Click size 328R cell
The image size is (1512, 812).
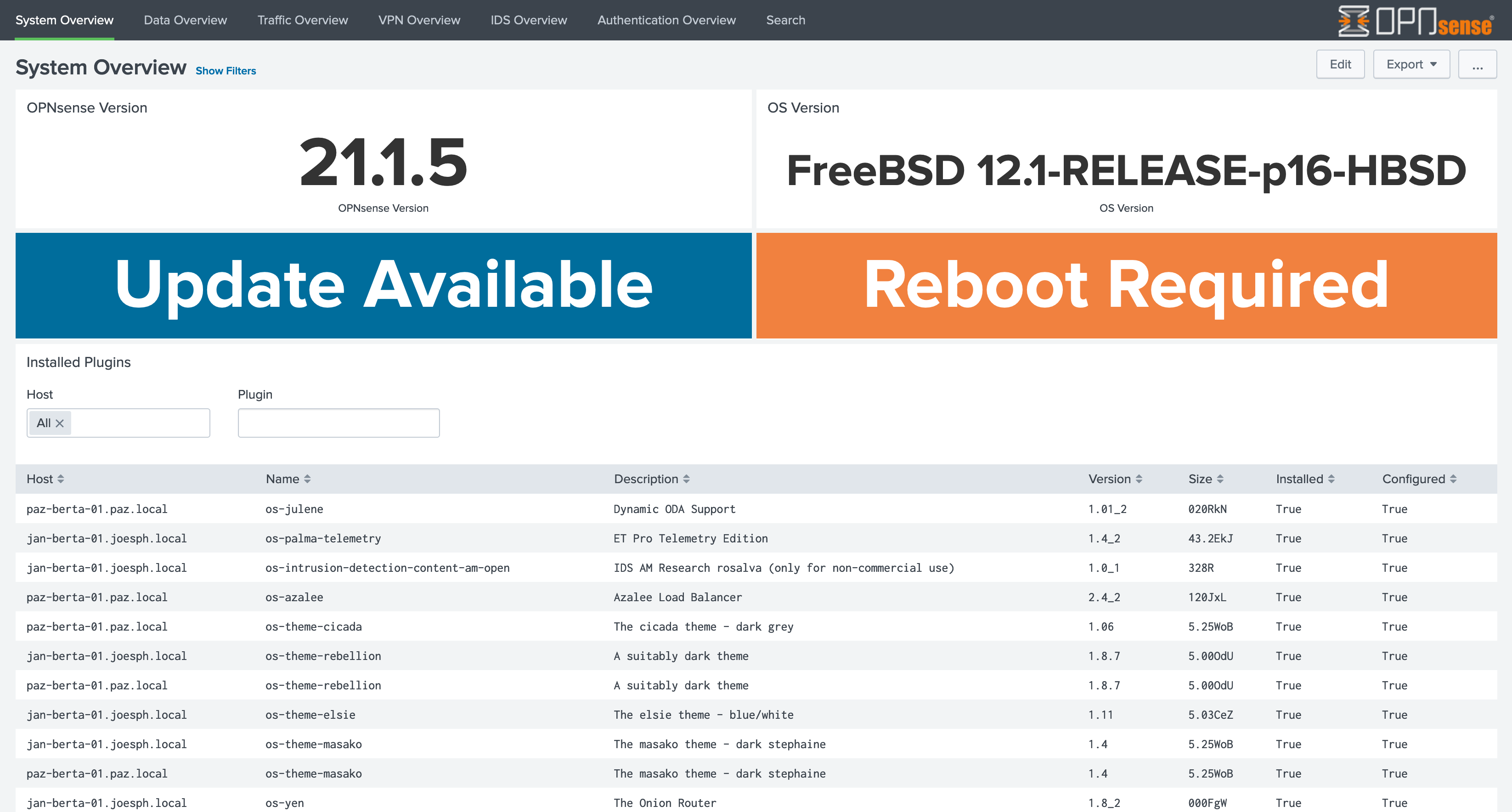(x=1201, y=568)
